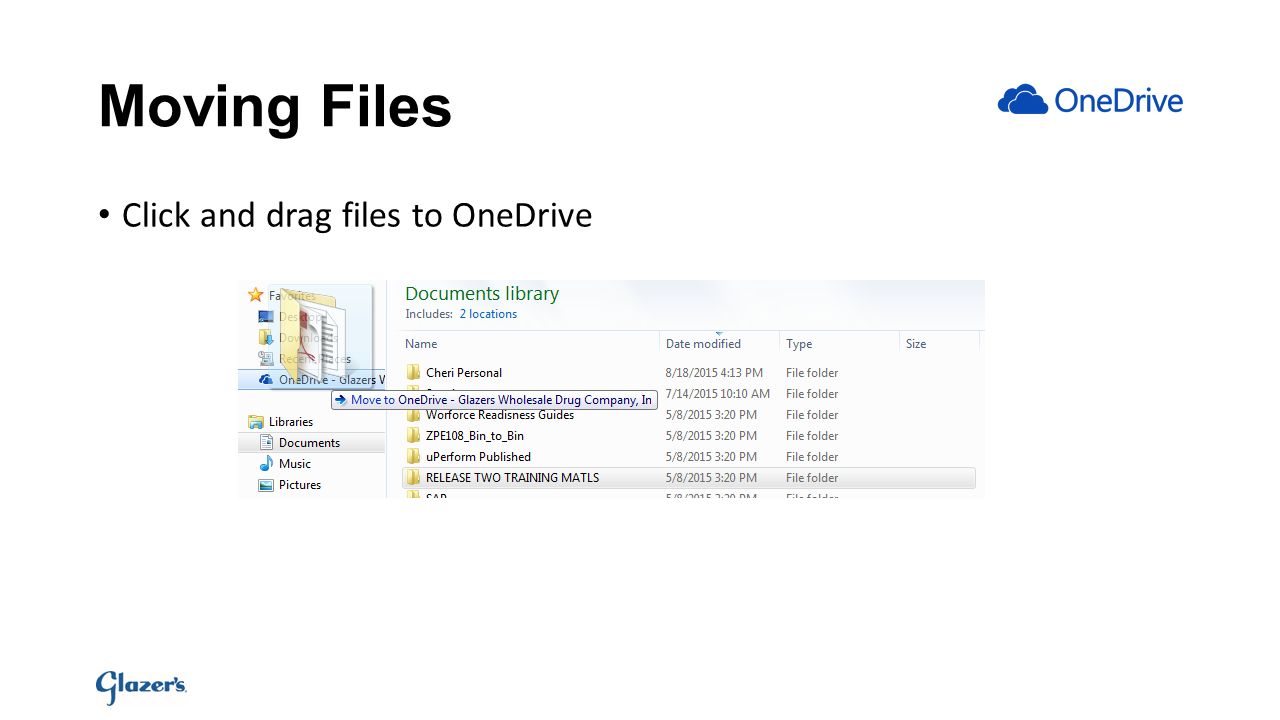
Task: Open the Libraries icon in the sidebar
Action: coord(256,422)
